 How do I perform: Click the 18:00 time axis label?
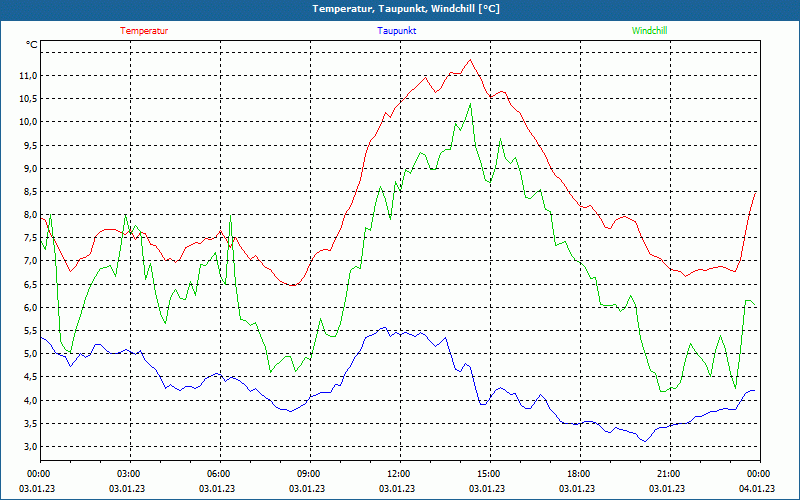[x=577, y=474]
